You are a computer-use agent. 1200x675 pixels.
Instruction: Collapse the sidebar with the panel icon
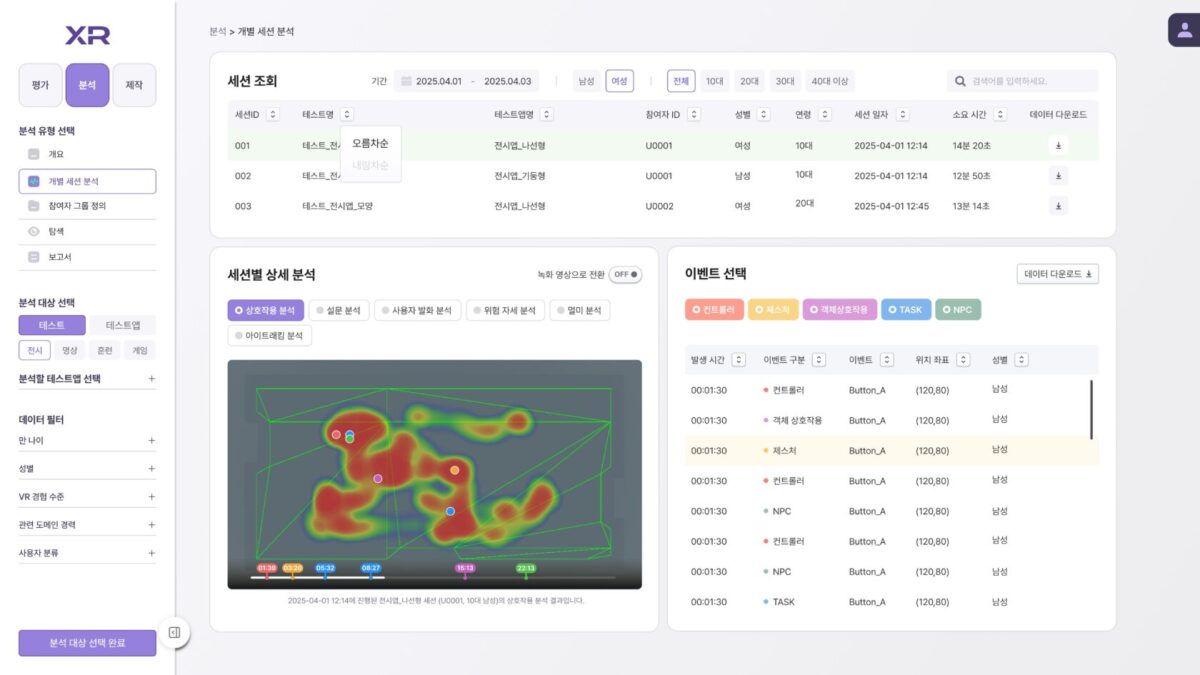pyautogui.click(x=174, y=632)
